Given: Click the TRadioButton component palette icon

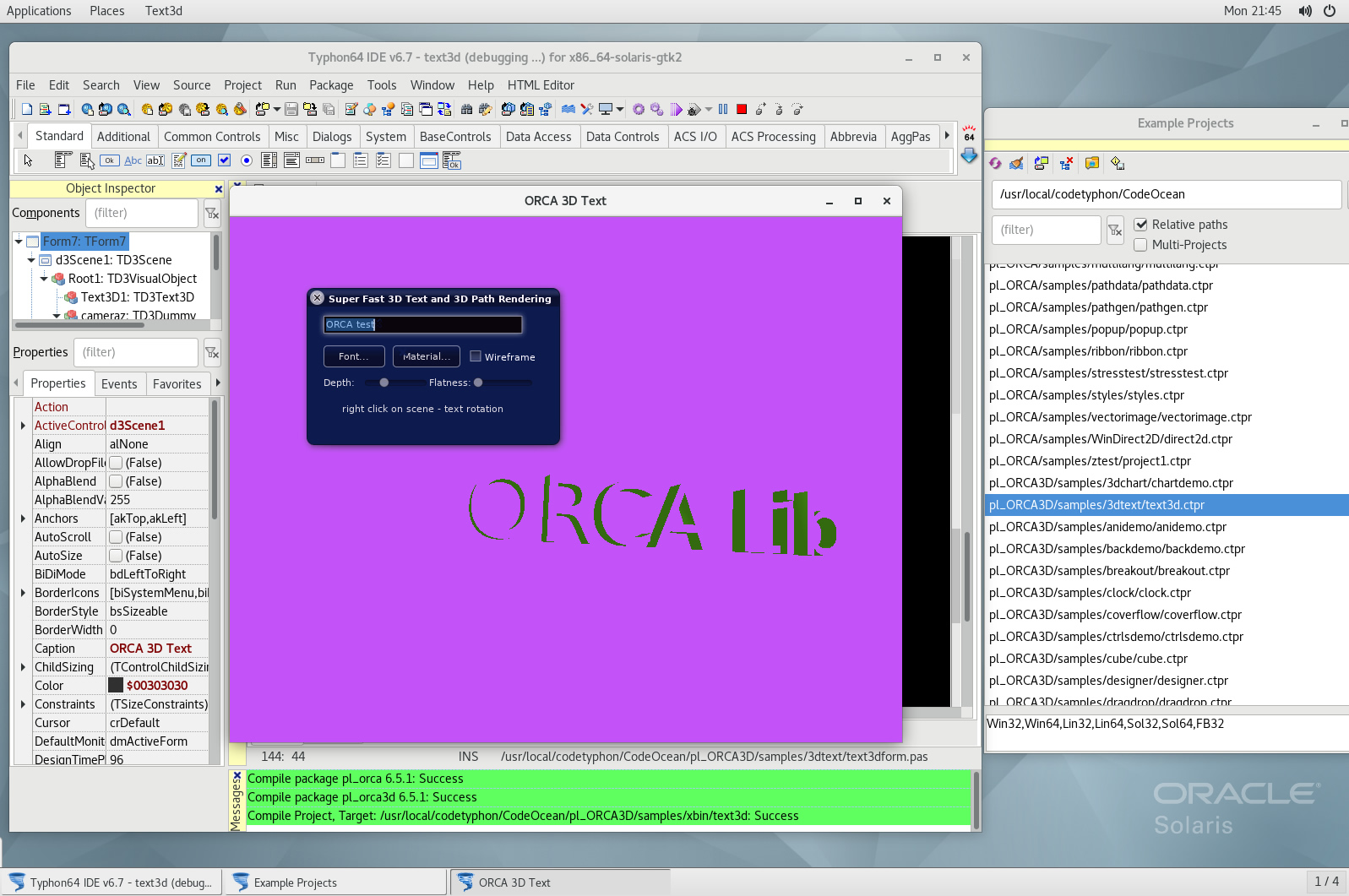Looking at the screenshot, I should [x=247, y=160].
